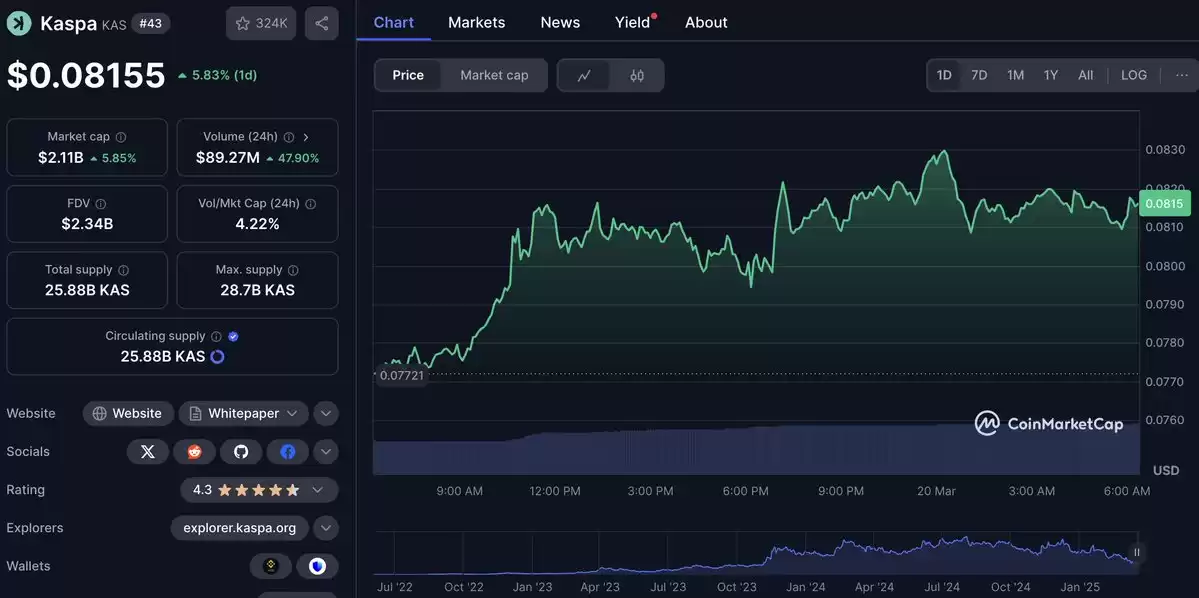
Task: Pause the range selector handle
Action: [x=1137, y=552]
